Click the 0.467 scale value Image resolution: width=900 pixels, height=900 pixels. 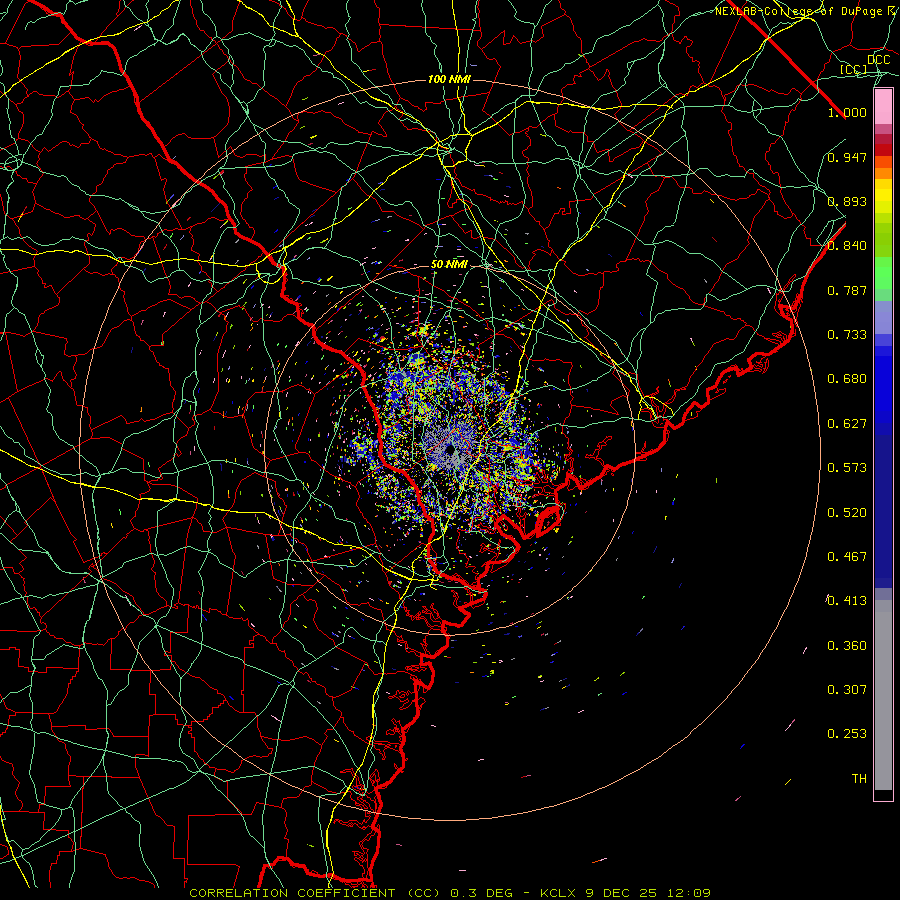[847, 557]
